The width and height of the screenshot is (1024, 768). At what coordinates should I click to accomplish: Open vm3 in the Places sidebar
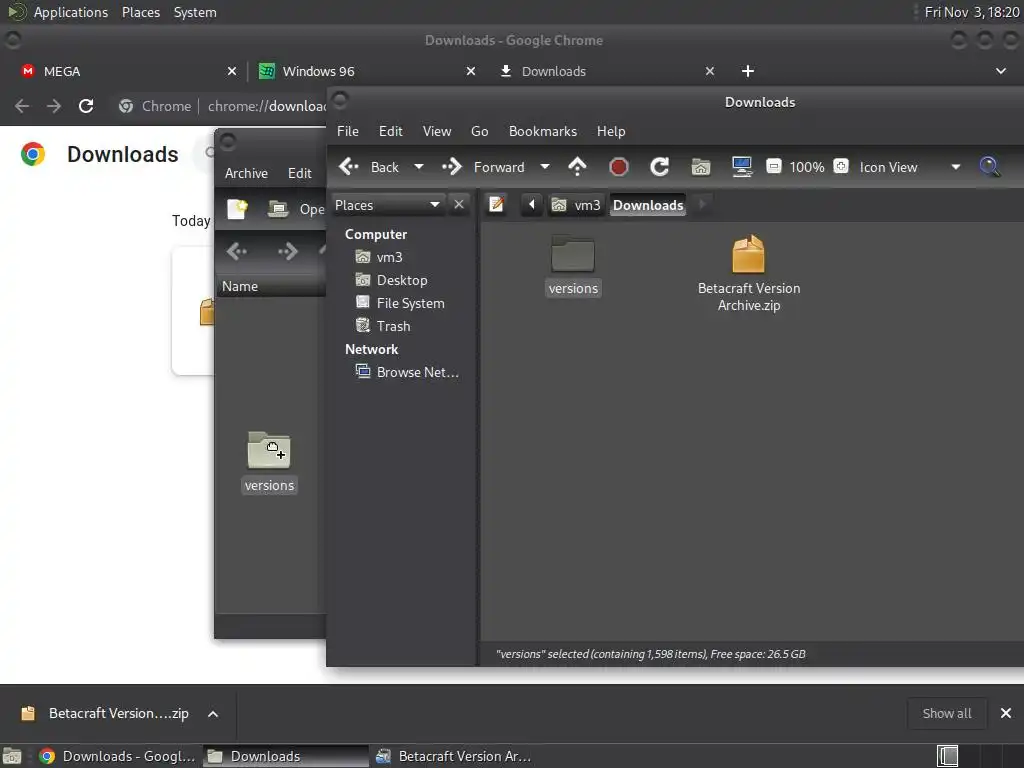[x=389, y=257]
